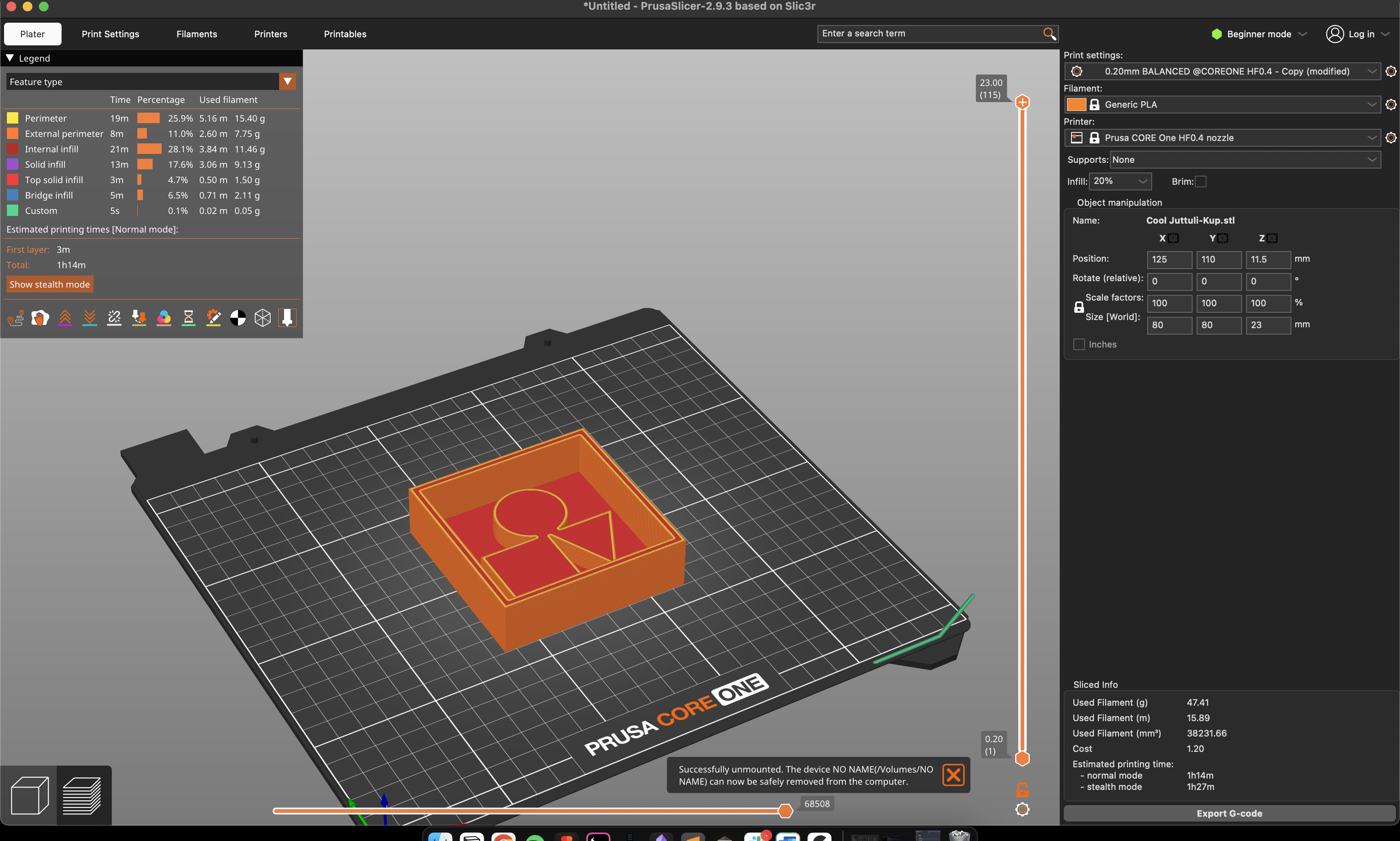Viewport: 1400px width, 841px height.
Task: Check the Inches checkbox
Action: (1079, 345)
